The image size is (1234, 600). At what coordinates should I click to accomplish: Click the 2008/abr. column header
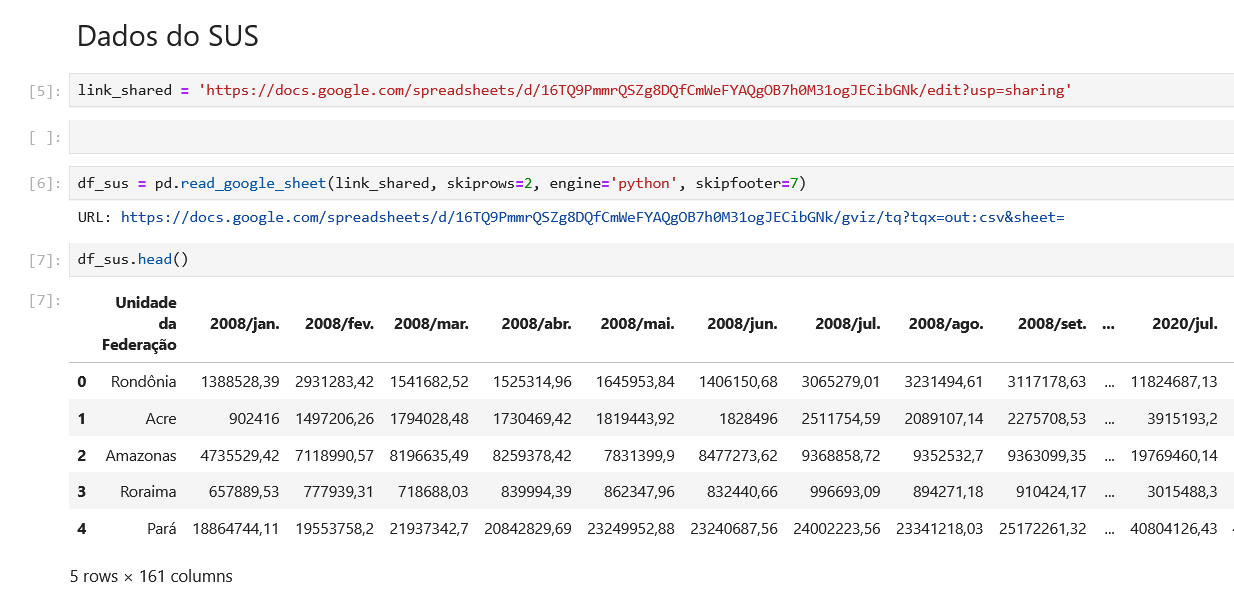coord(536,324)
